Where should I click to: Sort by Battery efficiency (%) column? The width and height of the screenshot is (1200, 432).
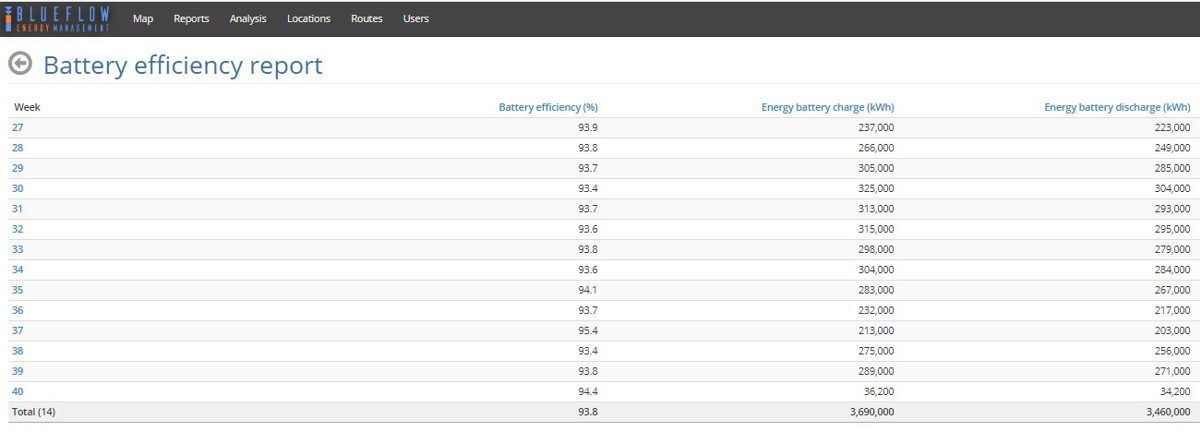tap(547, 107)
